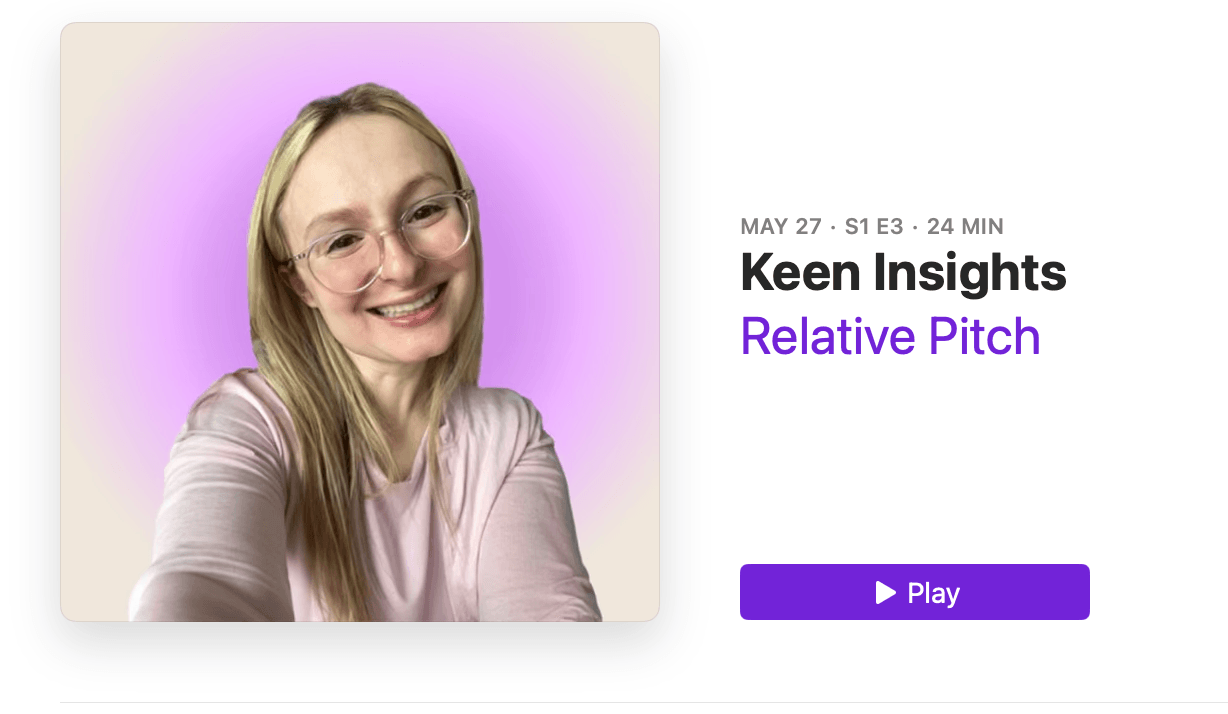The width and height of the screenshot is (1228, 714).
Task: Click the word Play on the purple button
Action: click(x=933, y=593)
